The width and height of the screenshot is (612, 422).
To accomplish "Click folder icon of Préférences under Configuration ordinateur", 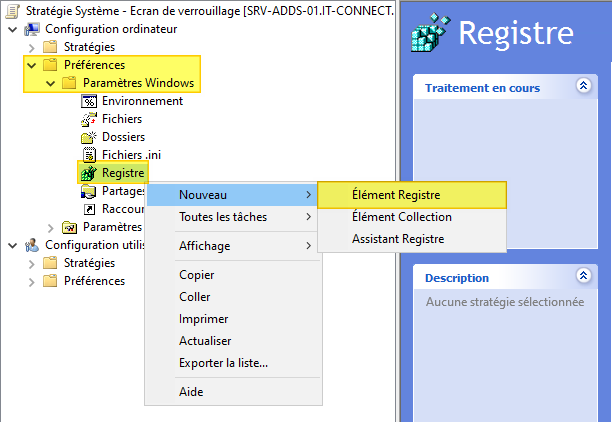I will (50, 65).
